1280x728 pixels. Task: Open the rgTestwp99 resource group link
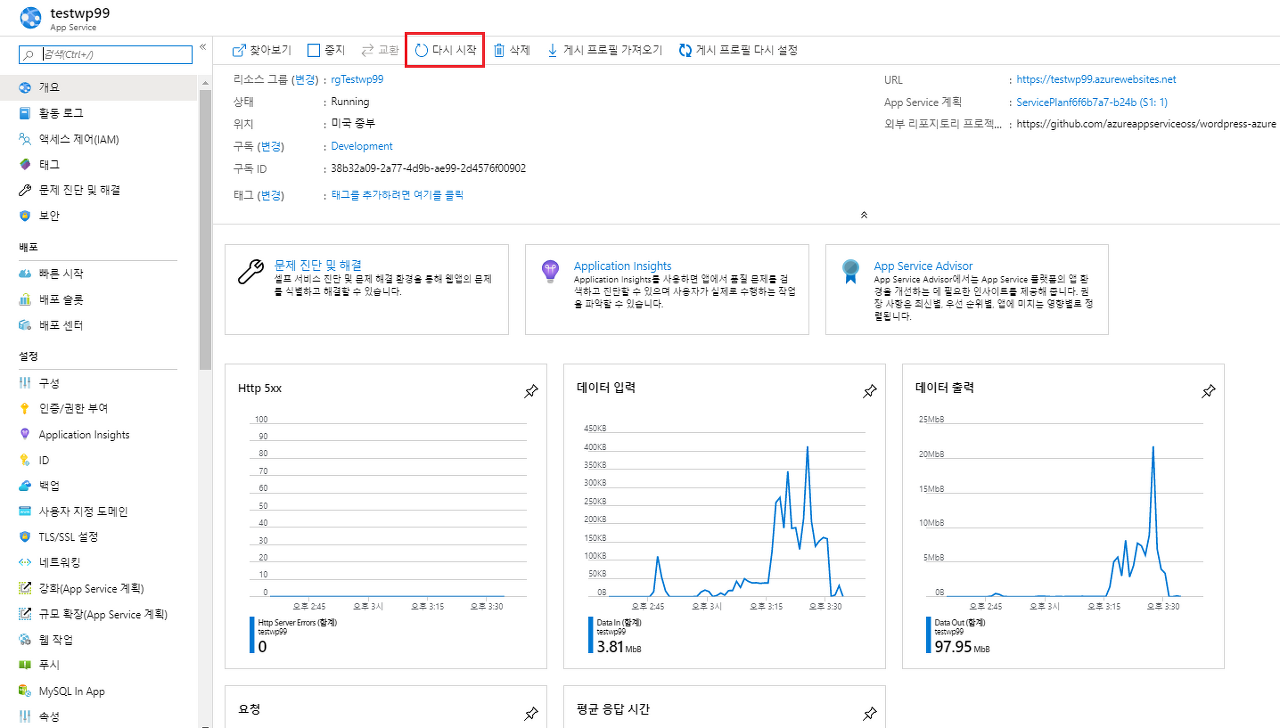pyautogui.click(x=357, y=79)
